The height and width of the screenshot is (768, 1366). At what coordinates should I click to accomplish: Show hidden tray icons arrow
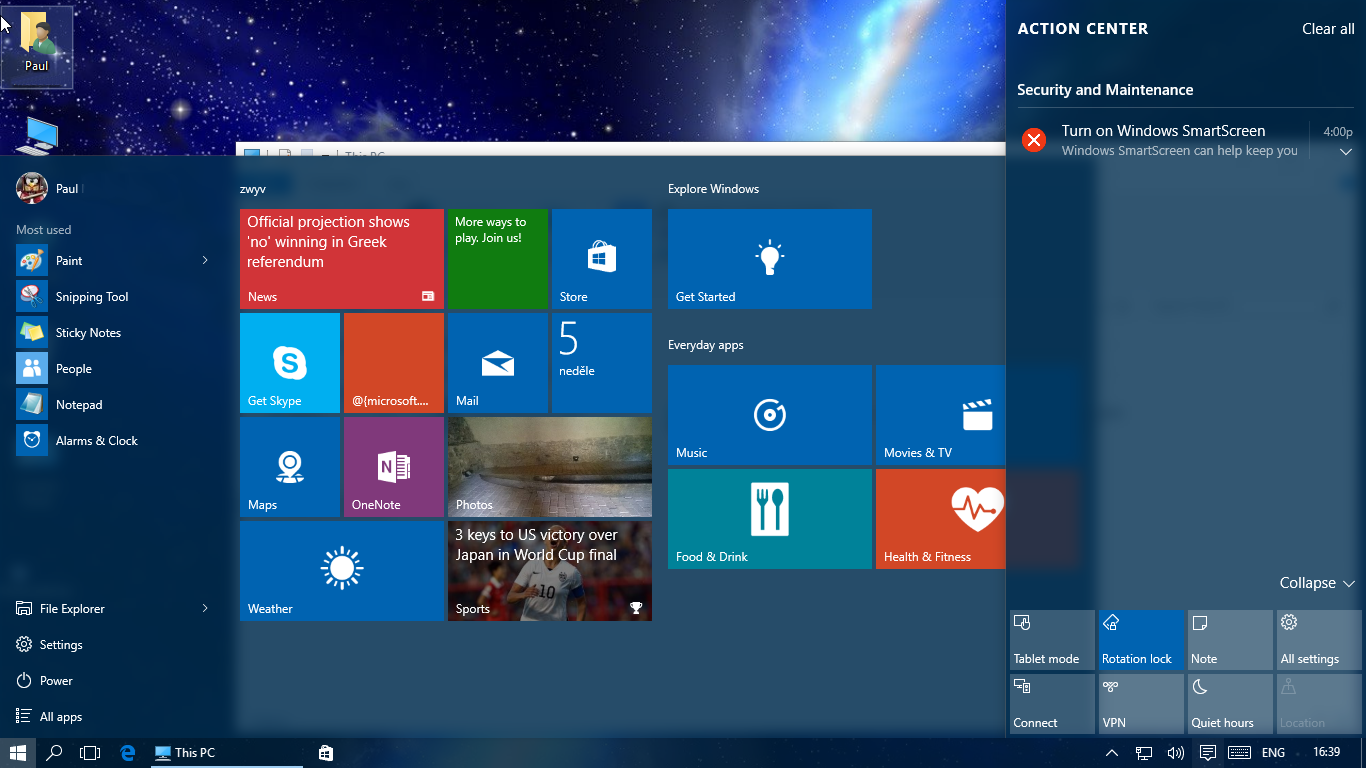tap(1112, 753)
